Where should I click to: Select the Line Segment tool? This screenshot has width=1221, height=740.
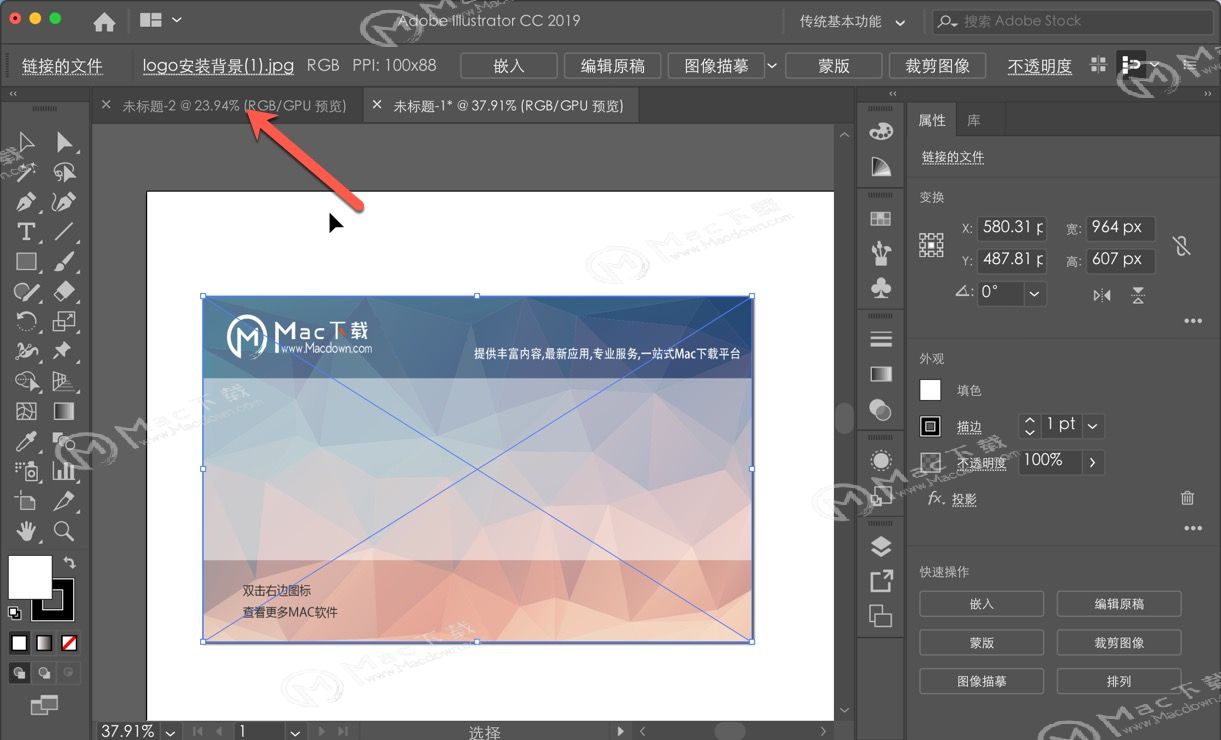click(x=64, y=232)
